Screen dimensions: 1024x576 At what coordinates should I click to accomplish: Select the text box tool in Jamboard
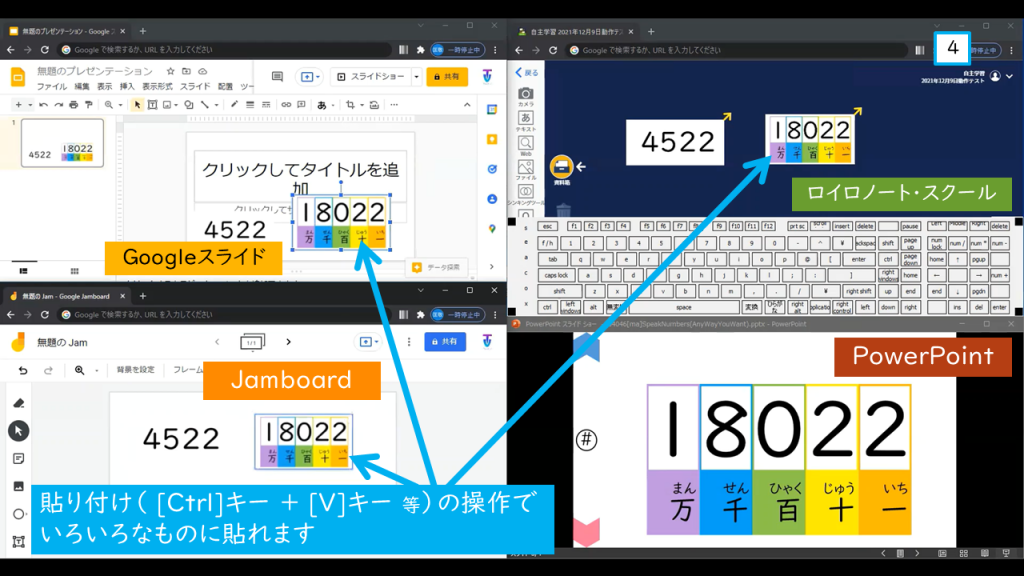pos(18,541)
